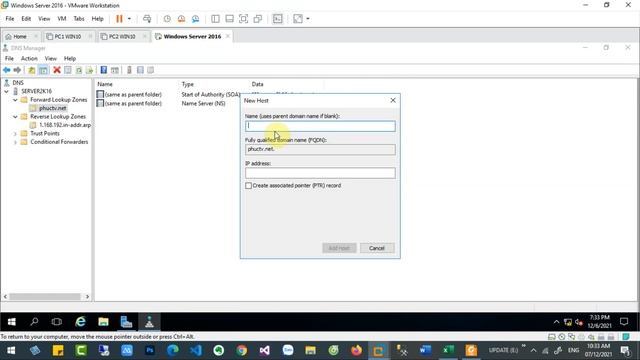Click the Send Ctrl+Alt+Del icon
The height and width of the screenshot is (360, 640).
147,19
